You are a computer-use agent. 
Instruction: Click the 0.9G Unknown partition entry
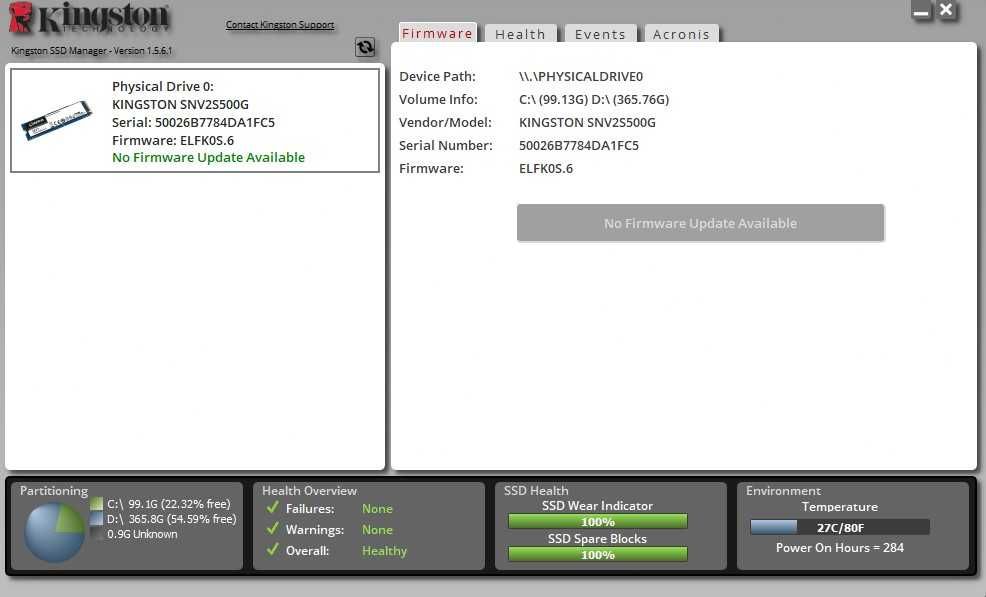click(x=142, y=534)
